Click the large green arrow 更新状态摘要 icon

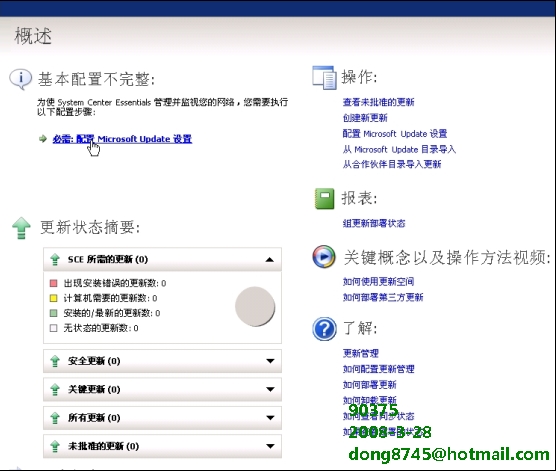coord(21,228)
